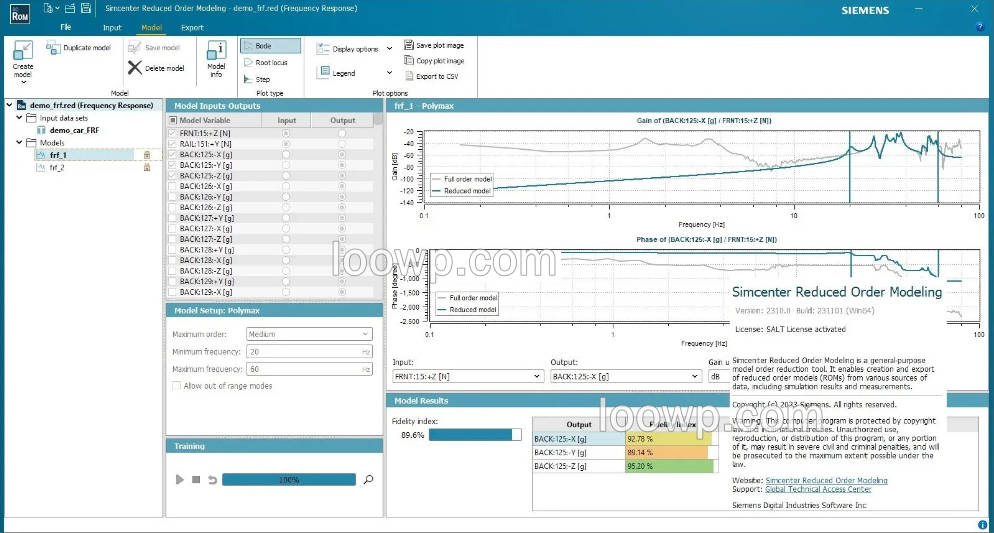Select the Bode plot type

[x=270, y=46]
